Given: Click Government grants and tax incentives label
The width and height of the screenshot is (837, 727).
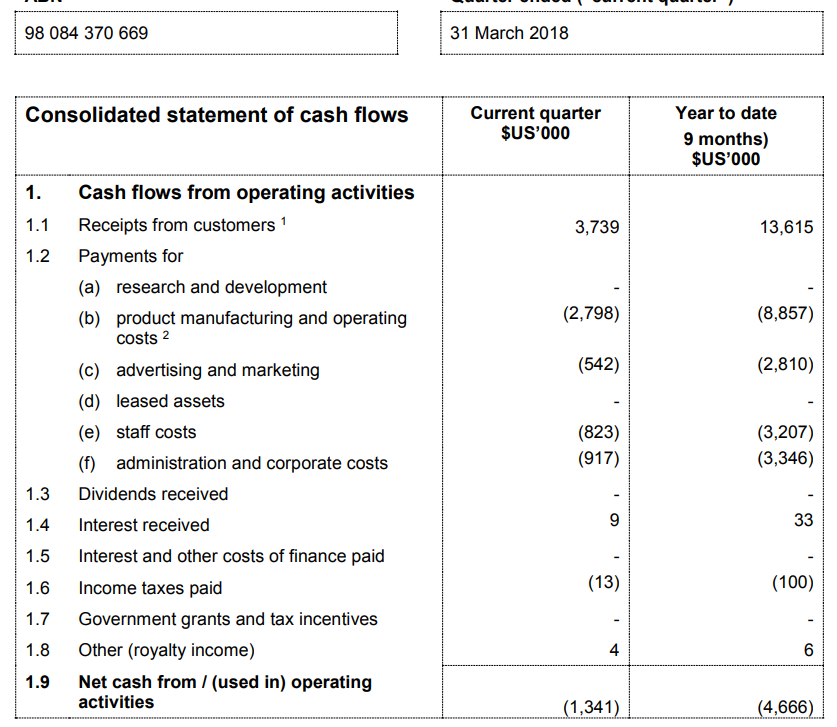Looking at the screenshot, I should click(228, 619).
